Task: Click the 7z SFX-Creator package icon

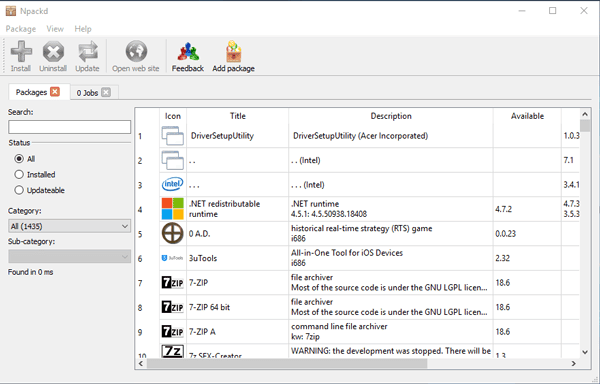Action: pyautogui.click(x=173, y=351)
